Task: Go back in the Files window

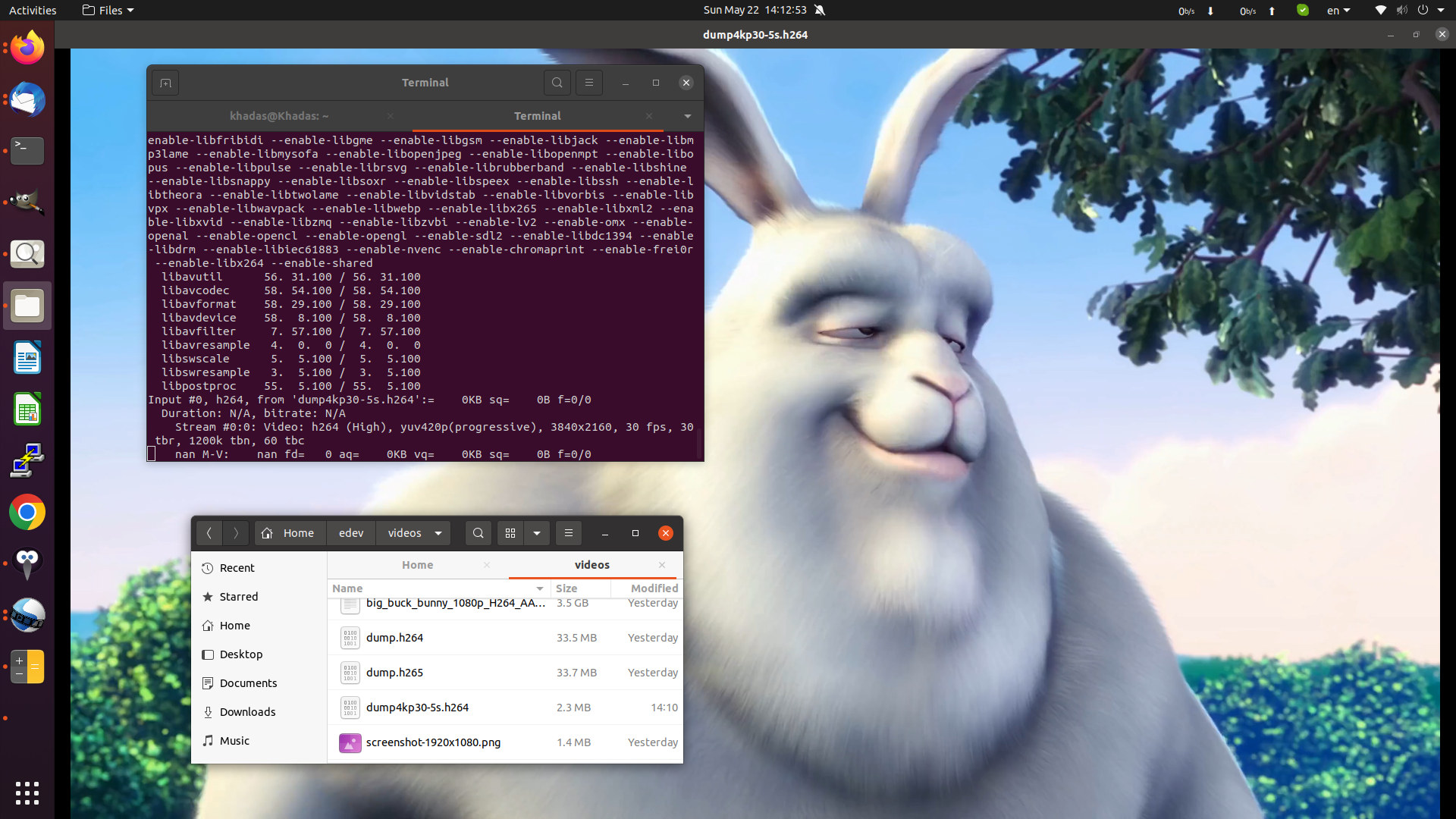Action: 209,533
